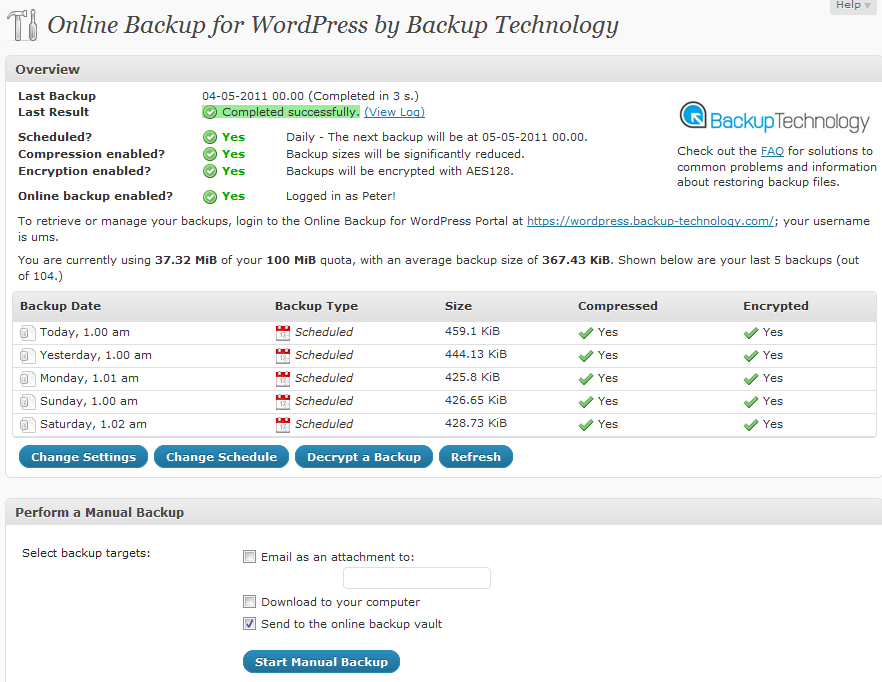Click the tools icon beside the page title
Image resolution: width=882 pixels, height=682 pixels.
pyautogui.click(x=23, y=25)
